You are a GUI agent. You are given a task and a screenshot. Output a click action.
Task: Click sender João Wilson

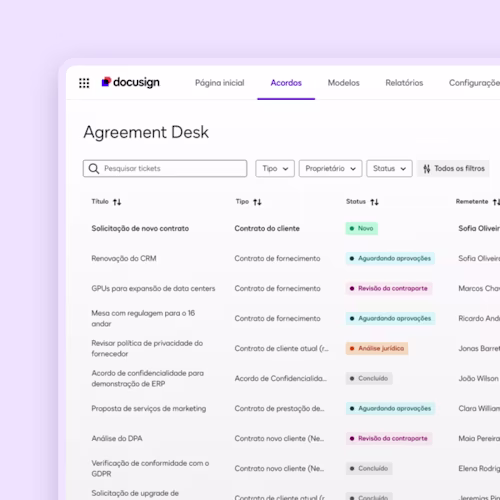478,379
